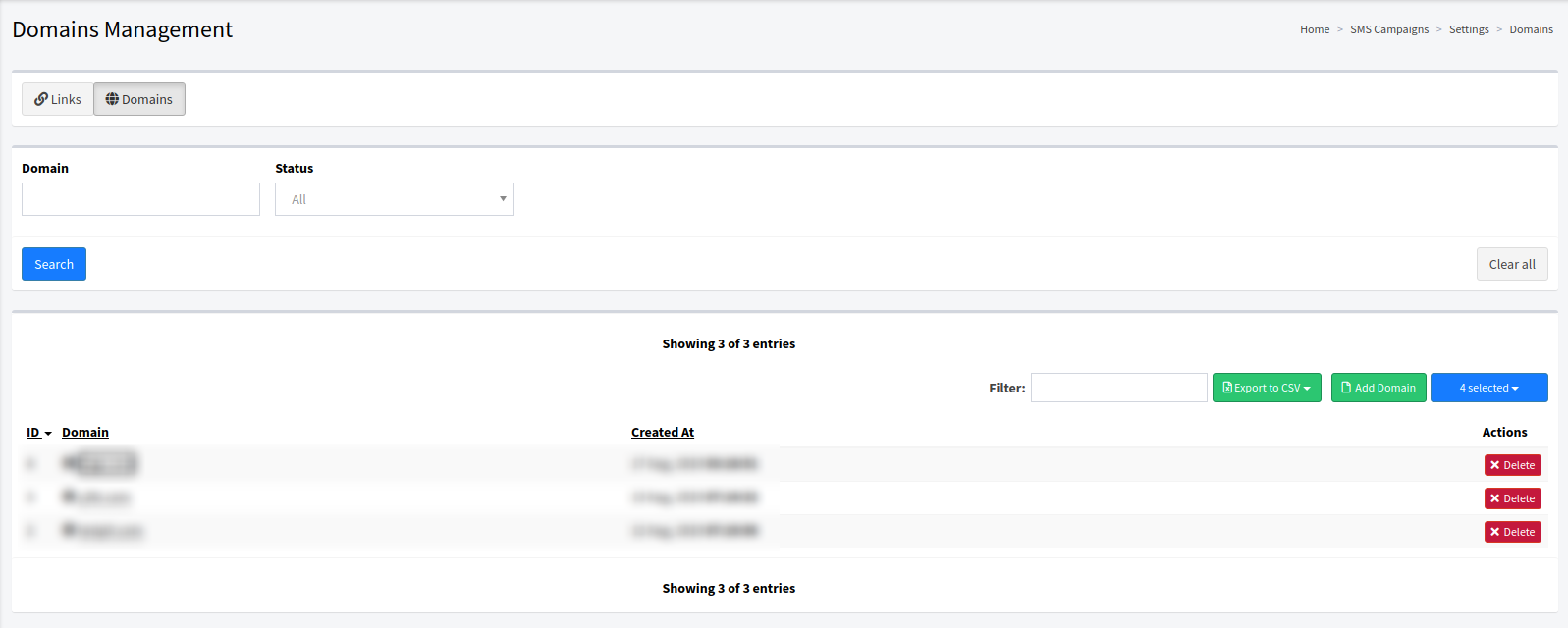Open the Domains tab
1568x628 pixels.
tap(139, 99)
